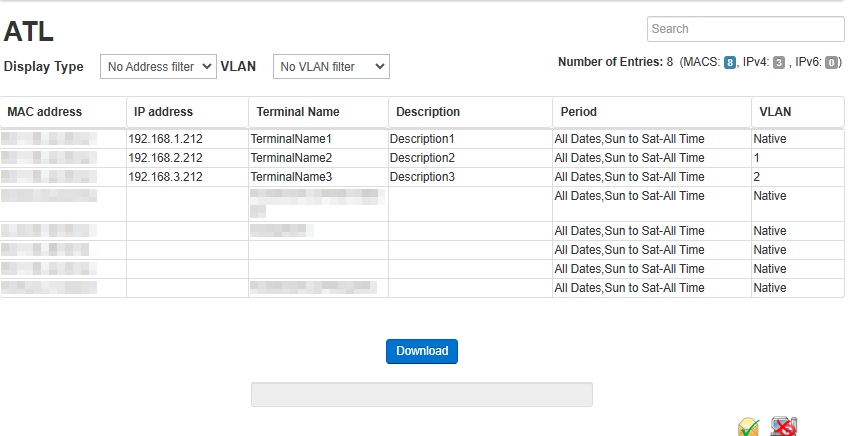
Task: Click the Download button
Action: 422,351
